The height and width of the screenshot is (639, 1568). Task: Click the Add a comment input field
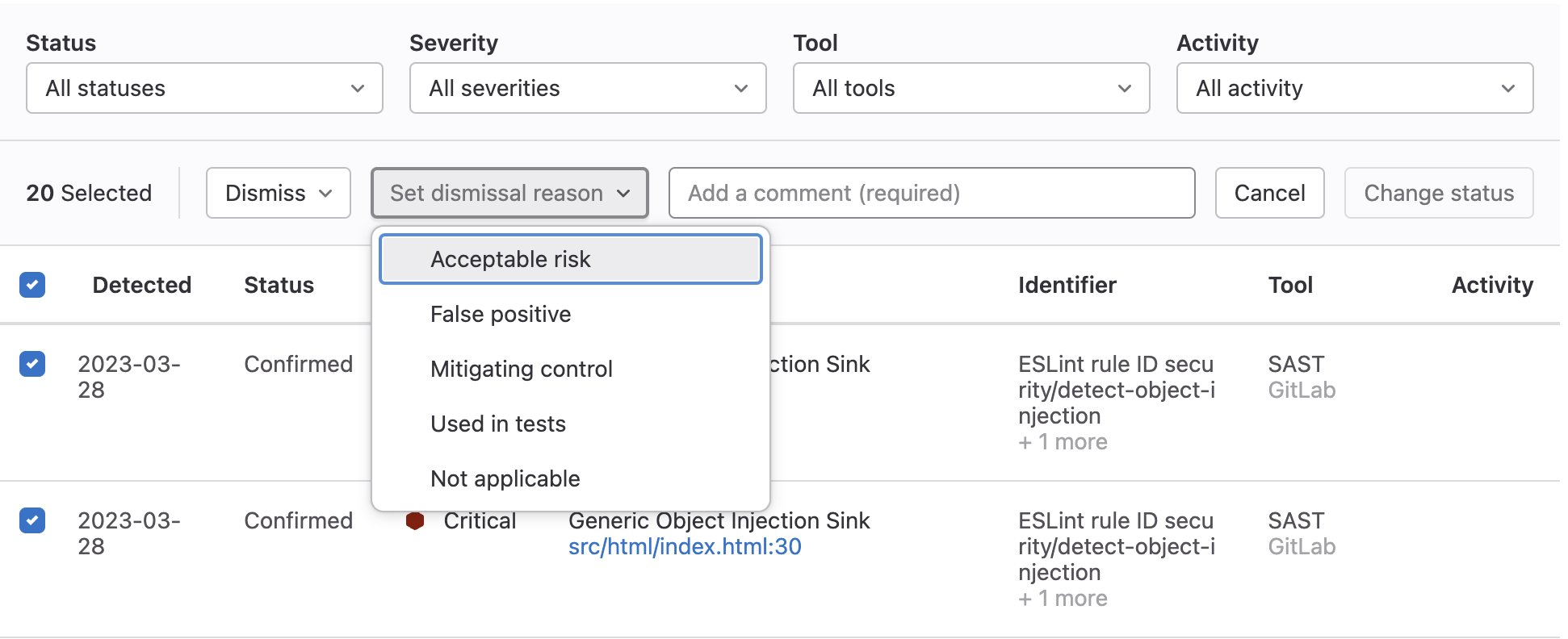(932, 193)
